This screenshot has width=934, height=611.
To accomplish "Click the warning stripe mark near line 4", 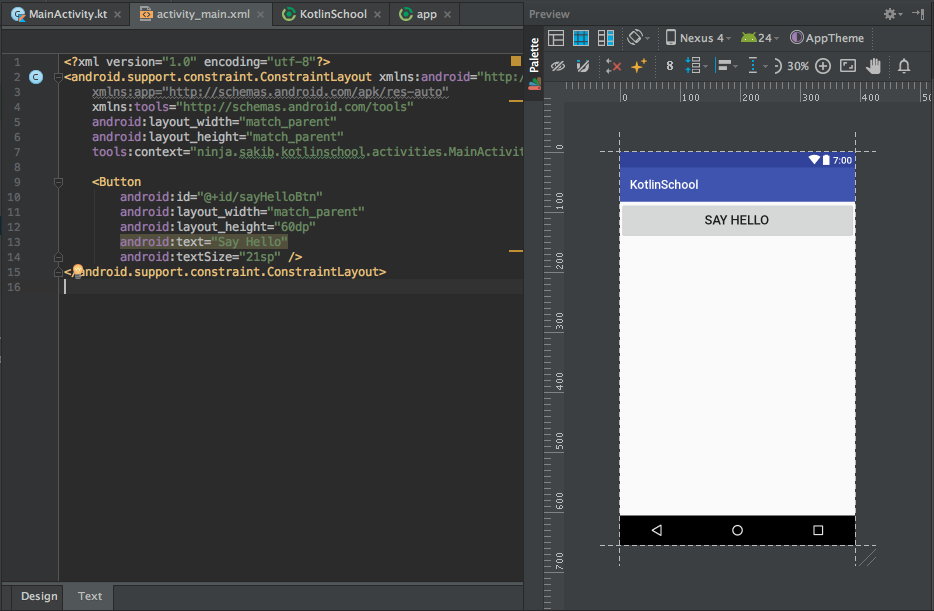I will click(516, 101).
